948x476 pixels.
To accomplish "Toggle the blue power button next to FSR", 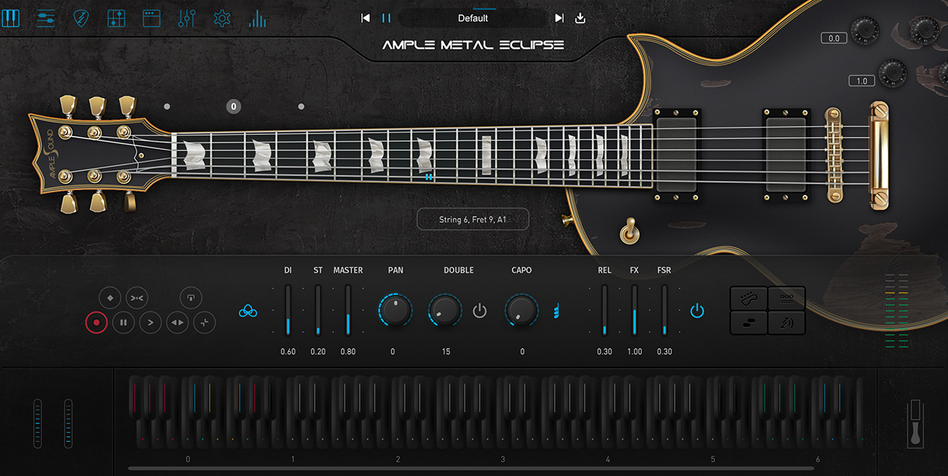I will click(x=697, y=311).
